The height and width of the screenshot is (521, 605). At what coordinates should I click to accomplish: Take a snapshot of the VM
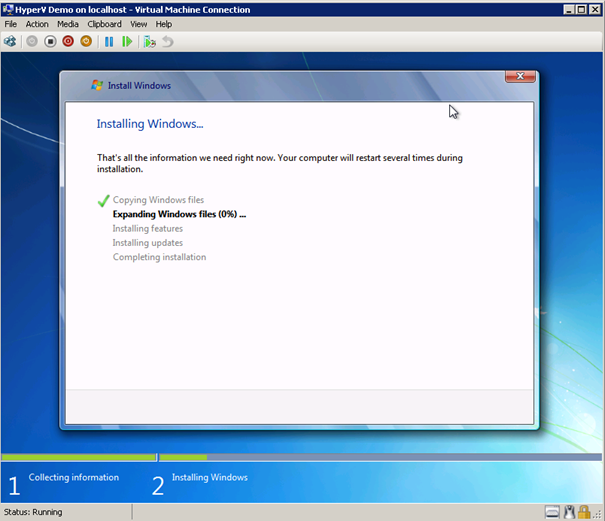pos(150,41)
